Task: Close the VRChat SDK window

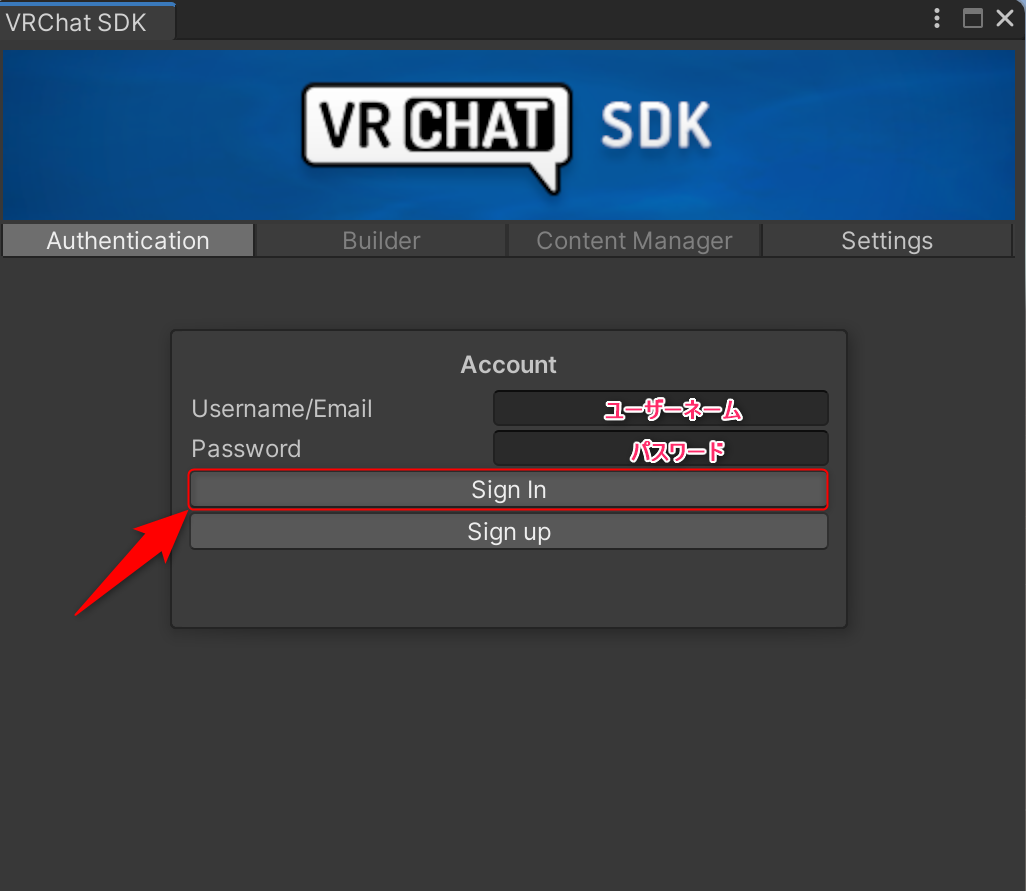Action: coord(1005,18)
